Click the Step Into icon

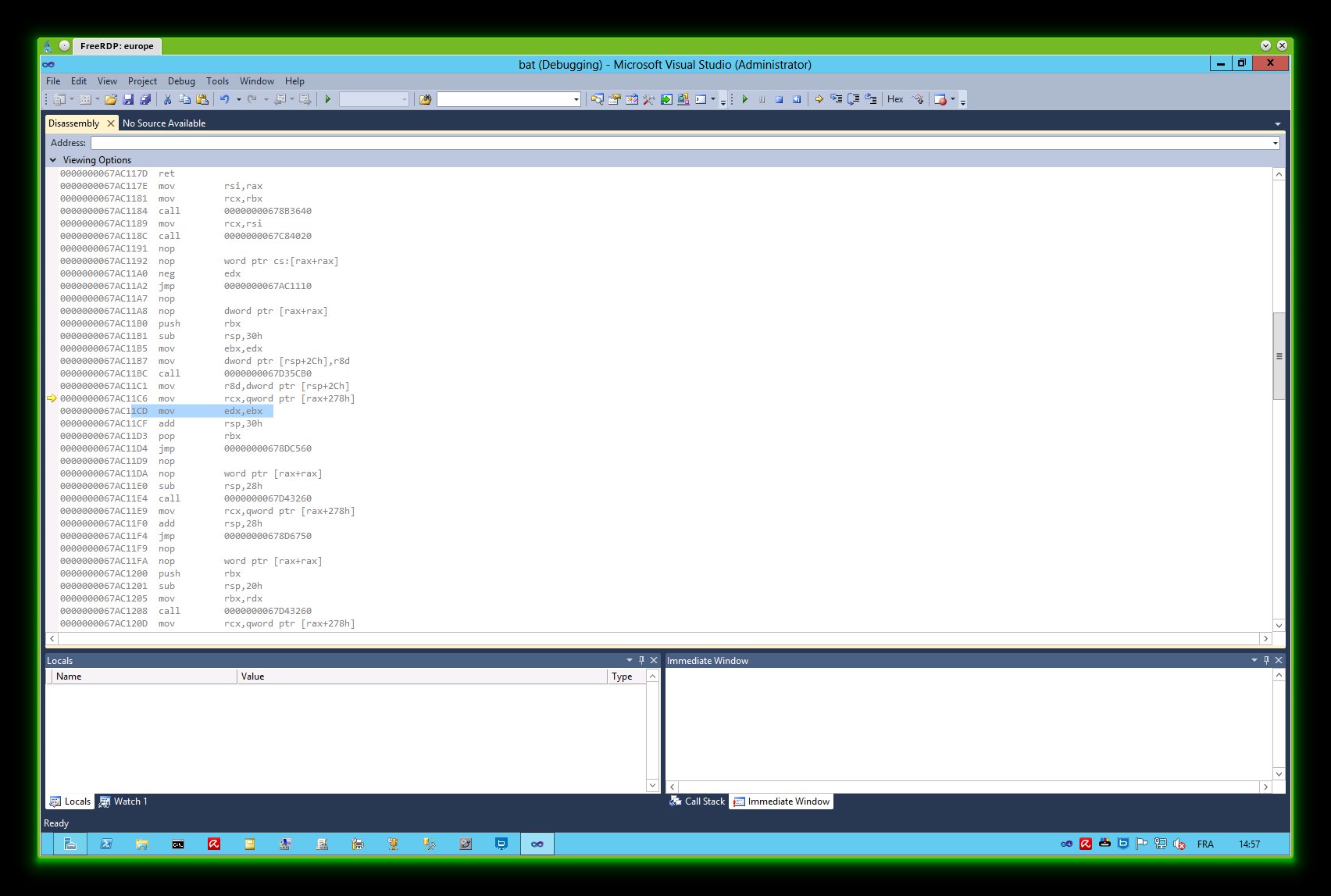pos(836,99)
